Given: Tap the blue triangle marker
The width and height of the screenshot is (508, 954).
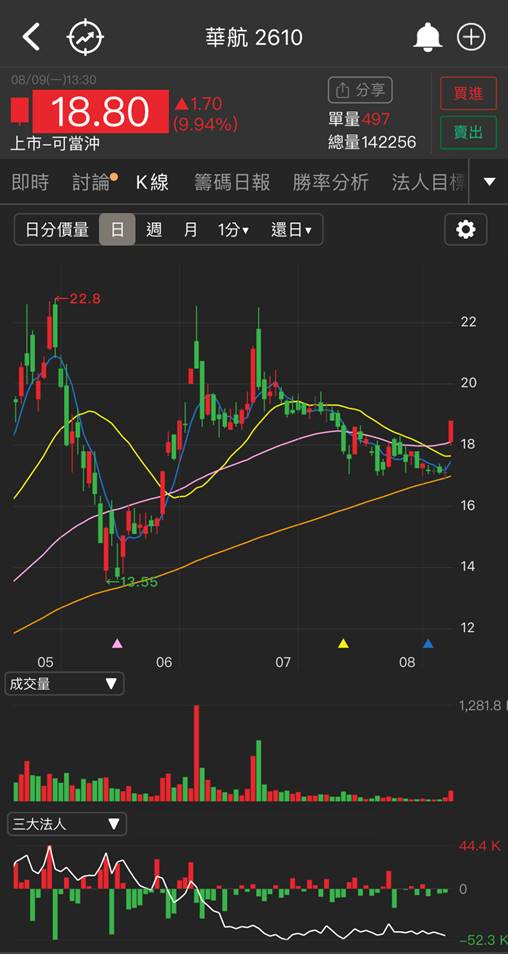Looking at the screenshot, I should point(428,642).
